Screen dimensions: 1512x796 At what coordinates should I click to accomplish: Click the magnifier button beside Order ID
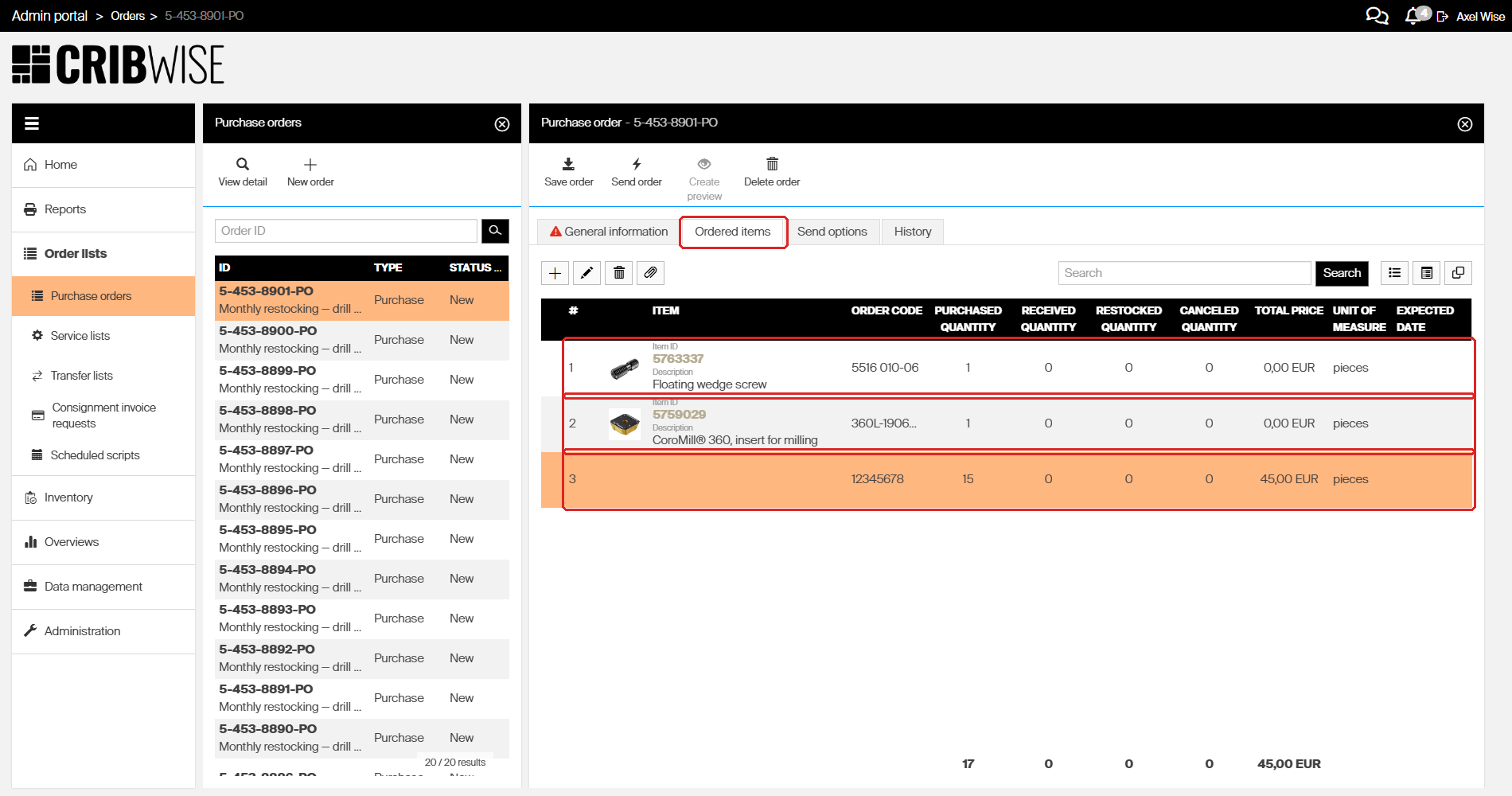point(495,231)
